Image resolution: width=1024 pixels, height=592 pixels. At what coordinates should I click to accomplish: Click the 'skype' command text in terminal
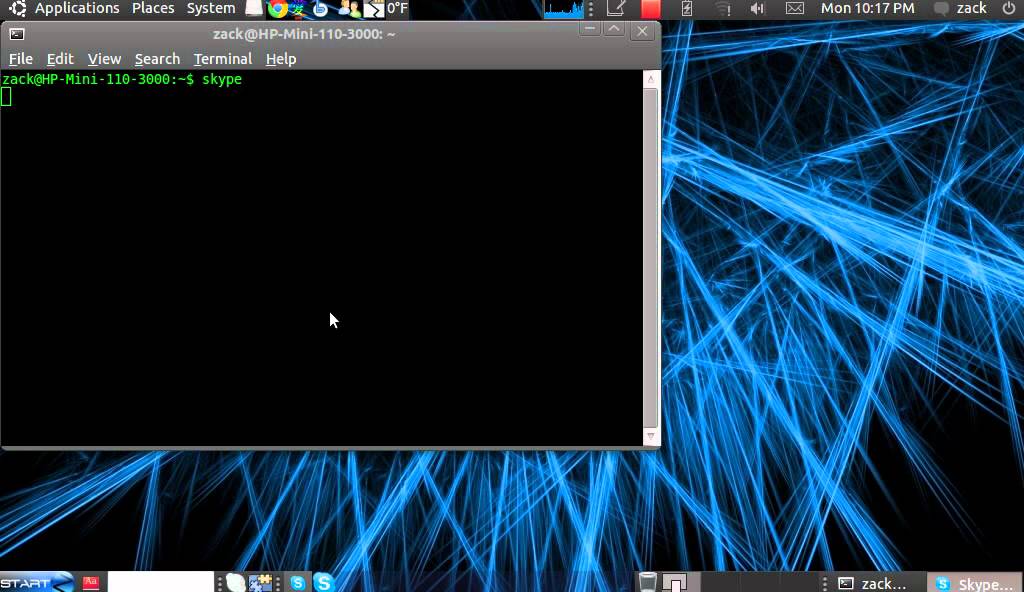pyautogui.click(x=222, y=79)
